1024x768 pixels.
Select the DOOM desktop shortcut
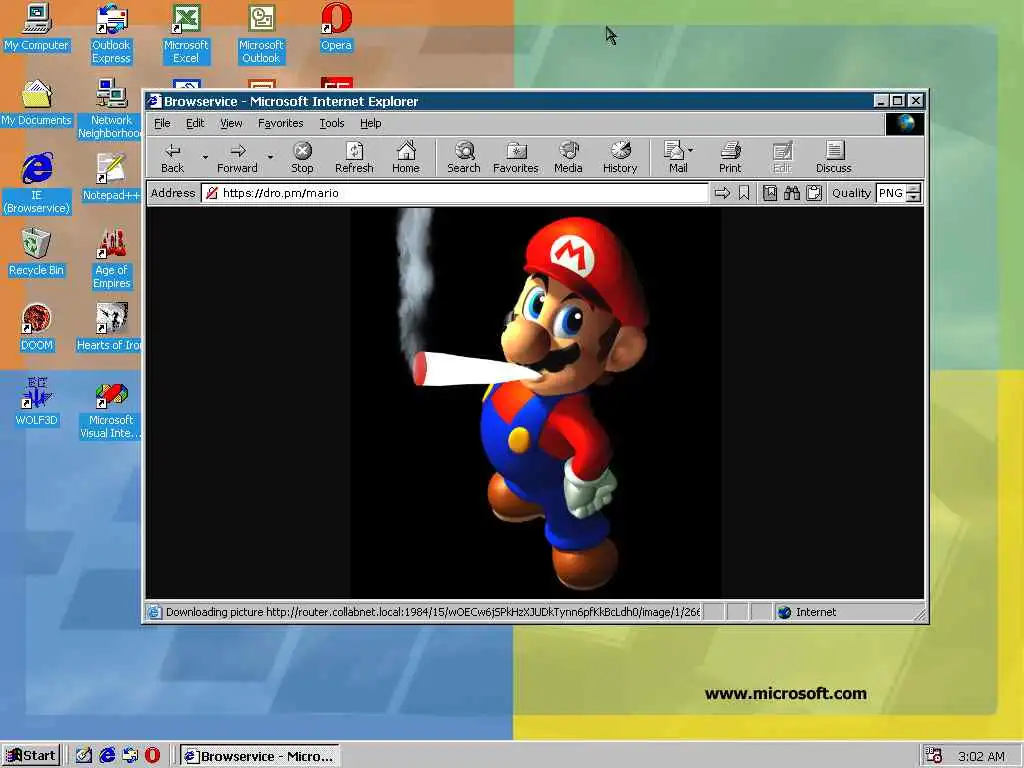click(36, 328)
